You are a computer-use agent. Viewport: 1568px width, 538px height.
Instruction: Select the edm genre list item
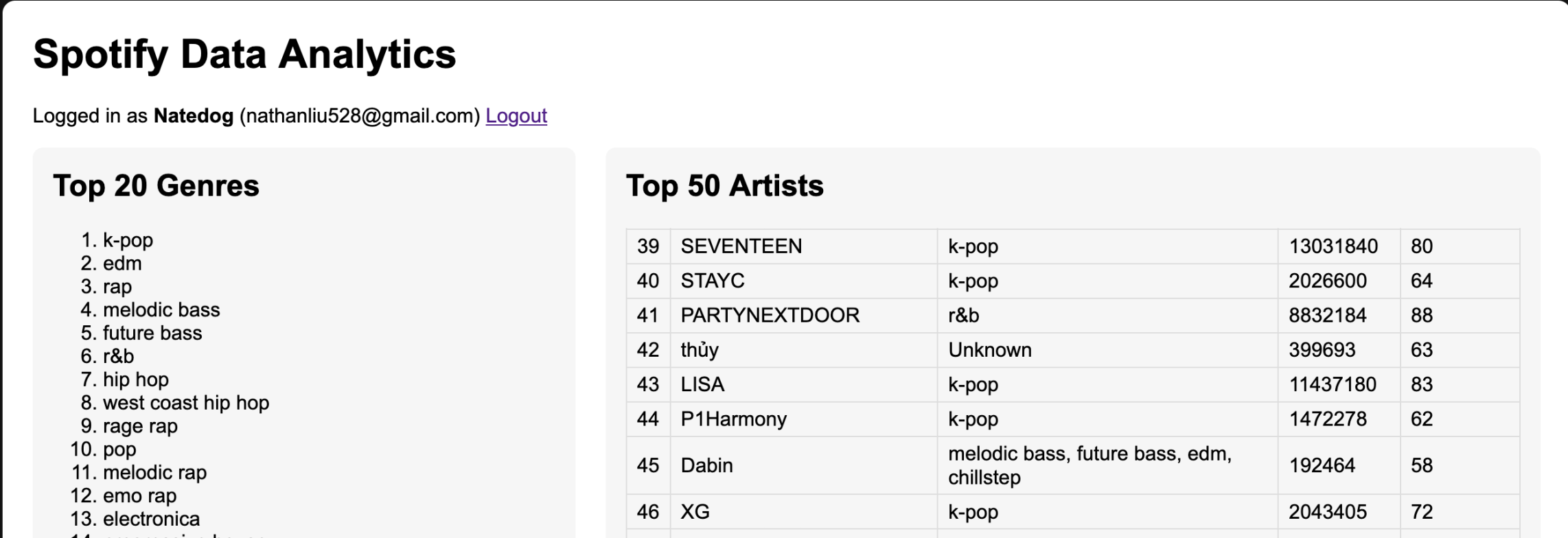click(122, 264)
